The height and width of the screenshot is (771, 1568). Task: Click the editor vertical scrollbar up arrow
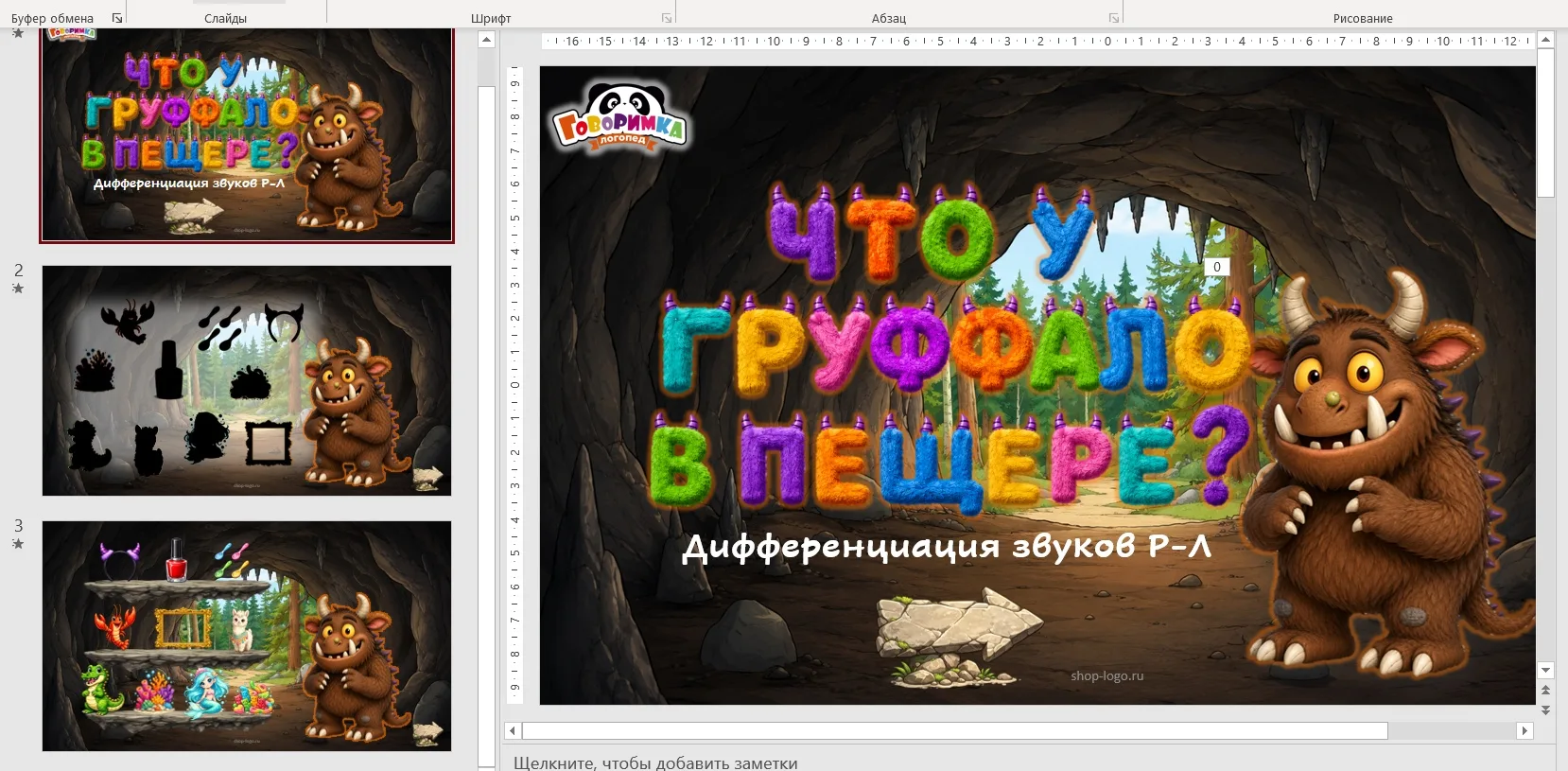coord(1546,40)
